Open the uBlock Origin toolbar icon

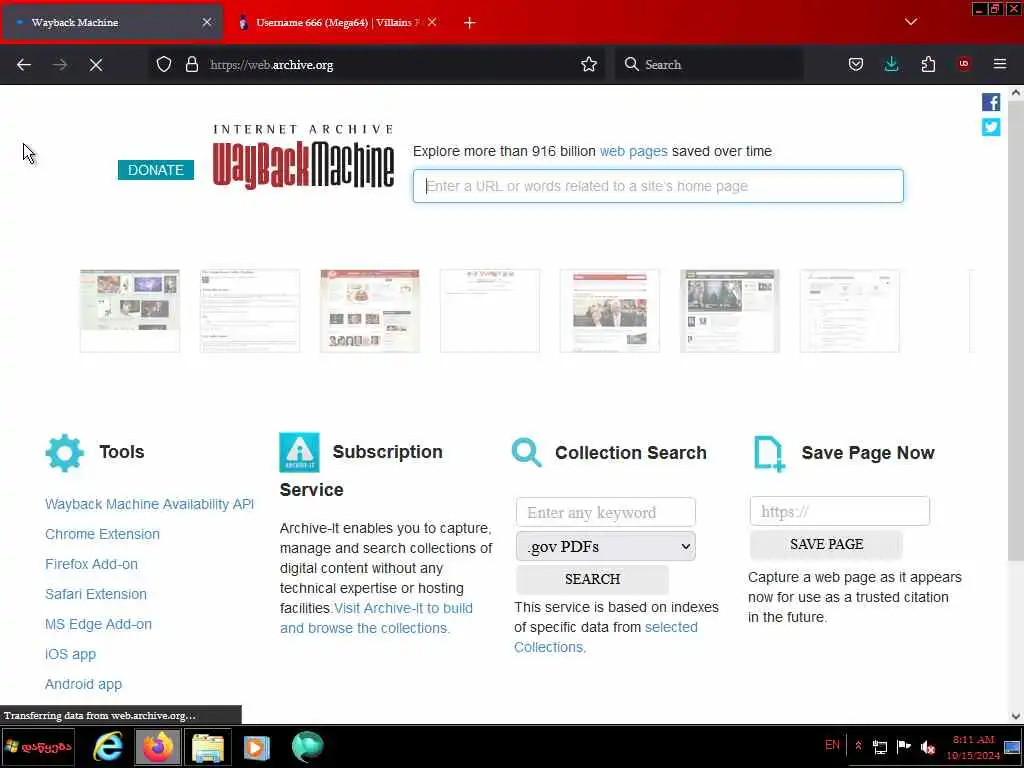(964, 64)
